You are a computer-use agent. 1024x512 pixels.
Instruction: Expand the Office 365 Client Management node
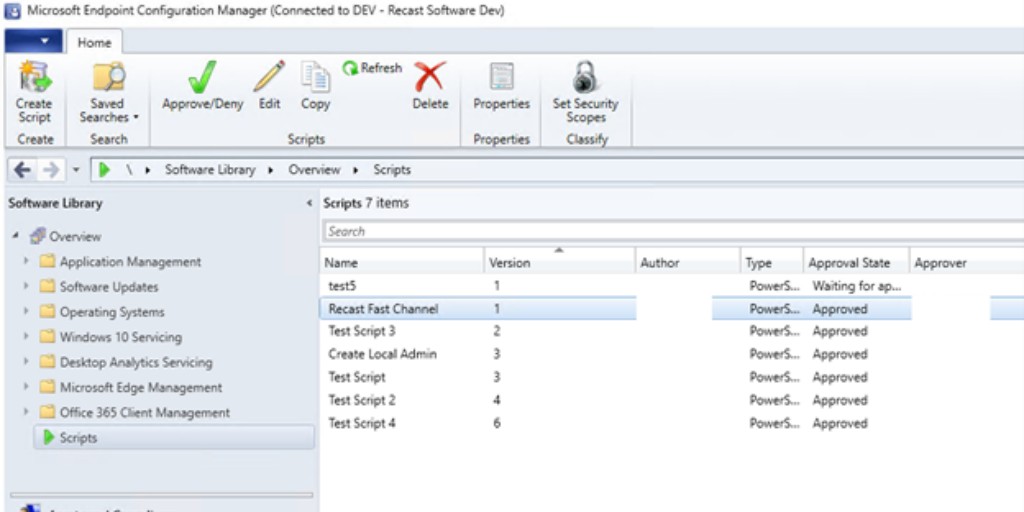pyautogui.click(x=26, y=413)
